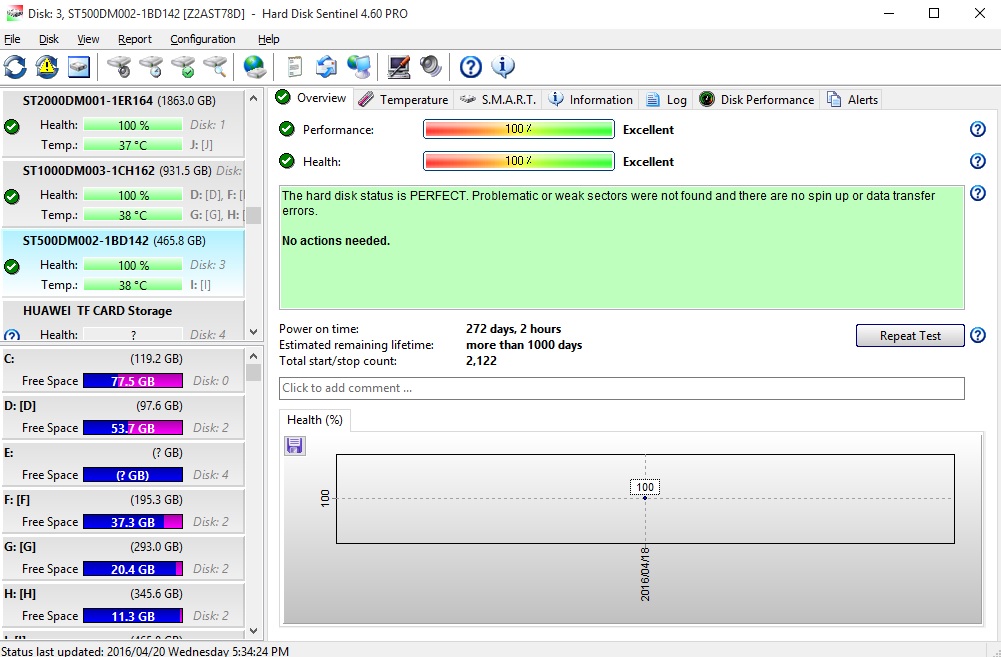Click the 'Click to add comment' field

621,388
